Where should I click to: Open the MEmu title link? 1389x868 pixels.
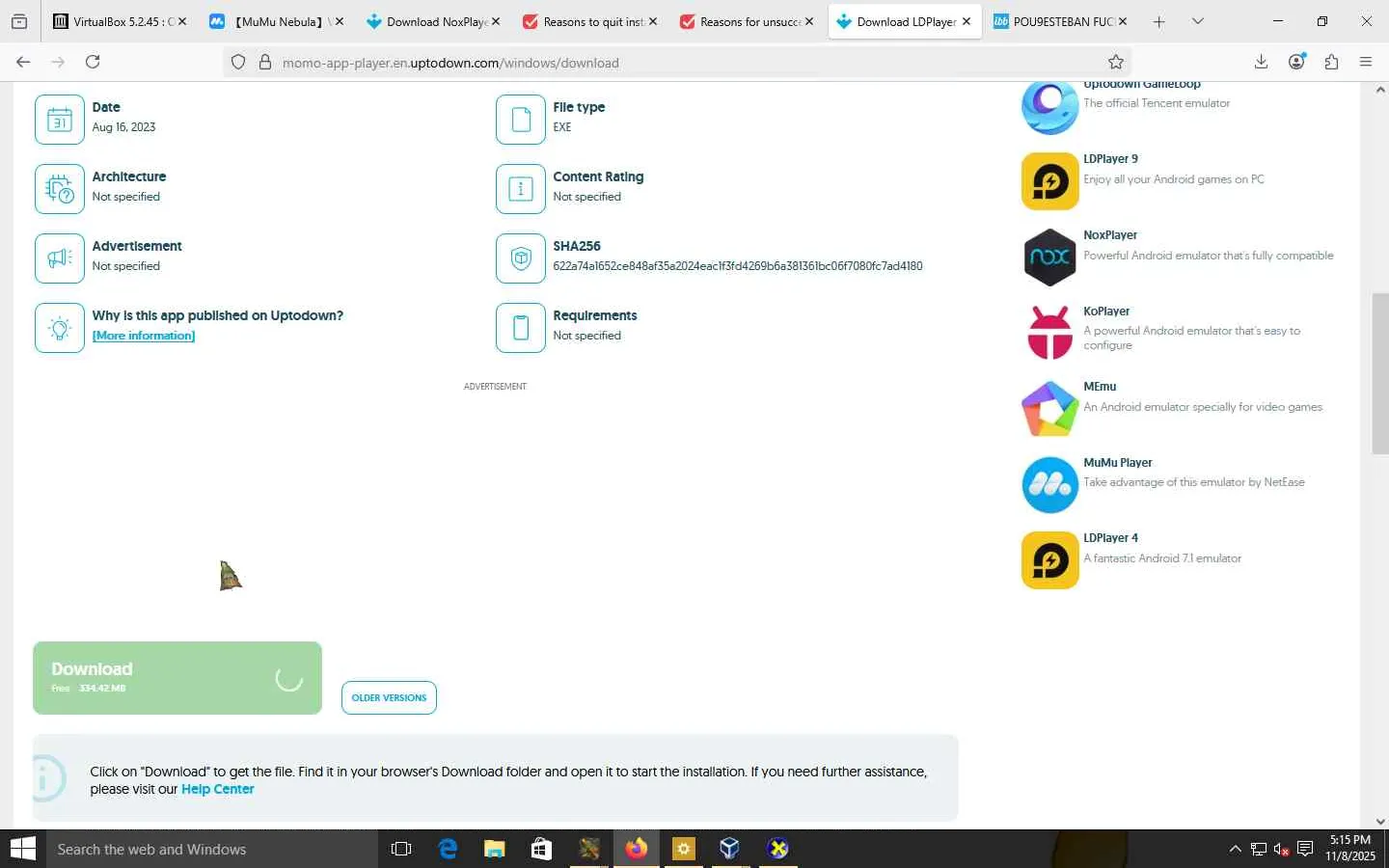point(1100,387)
